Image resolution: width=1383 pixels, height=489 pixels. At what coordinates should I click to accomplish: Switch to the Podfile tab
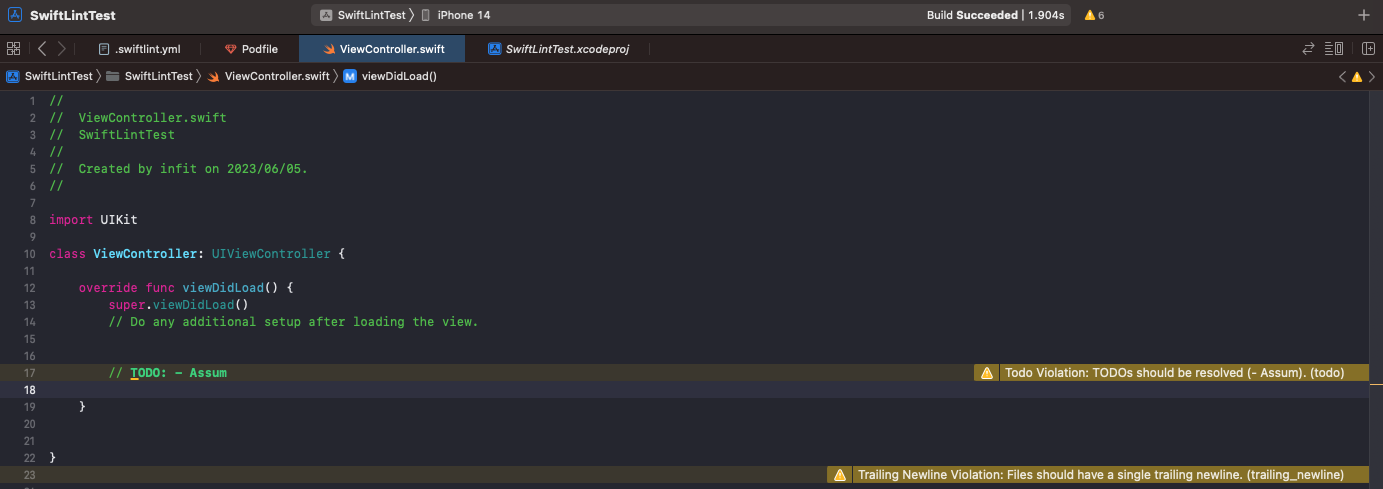tap(250, 49)
